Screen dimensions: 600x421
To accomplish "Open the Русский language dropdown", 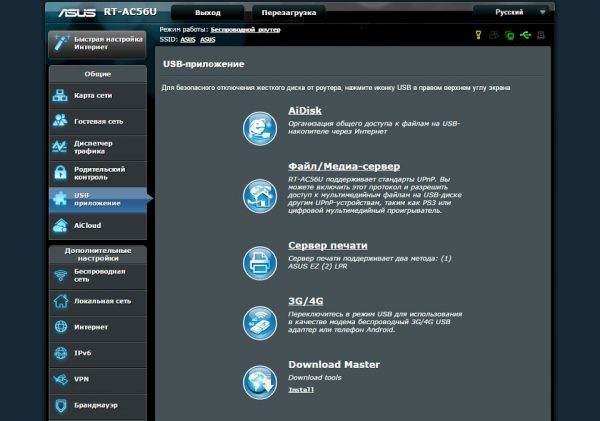I will point(510,12).
